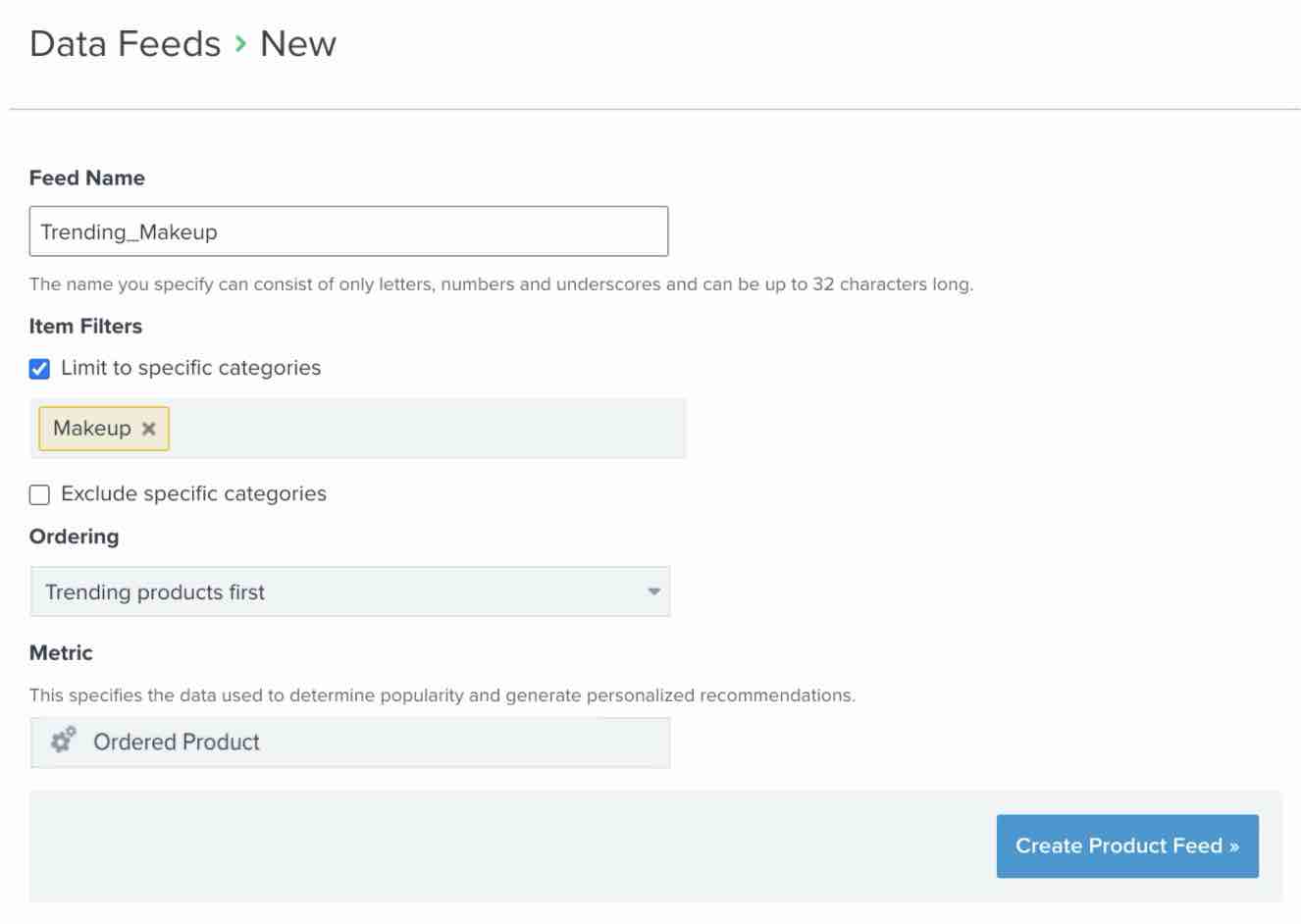Click the gears icon beside Ordered Product

64,742
